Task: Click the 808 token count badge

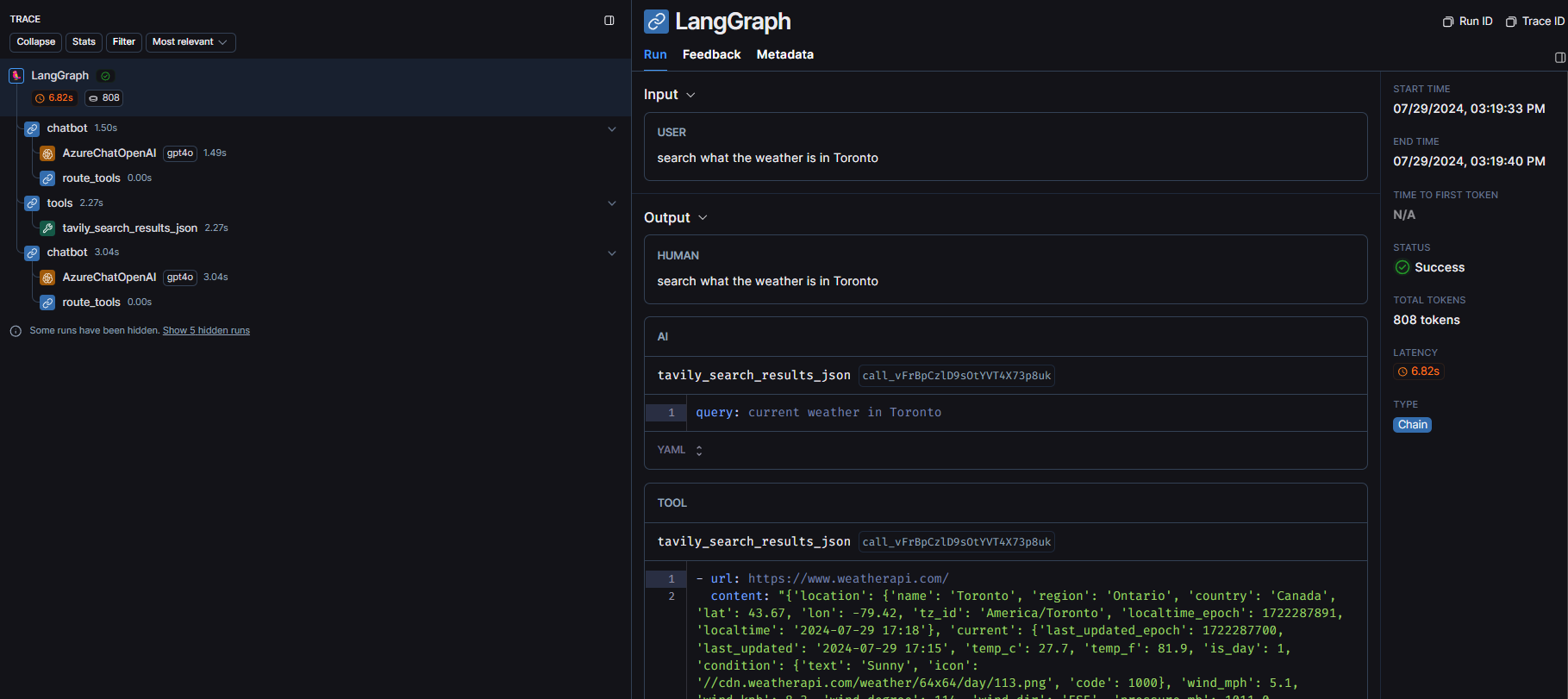Action: (104, 98)
